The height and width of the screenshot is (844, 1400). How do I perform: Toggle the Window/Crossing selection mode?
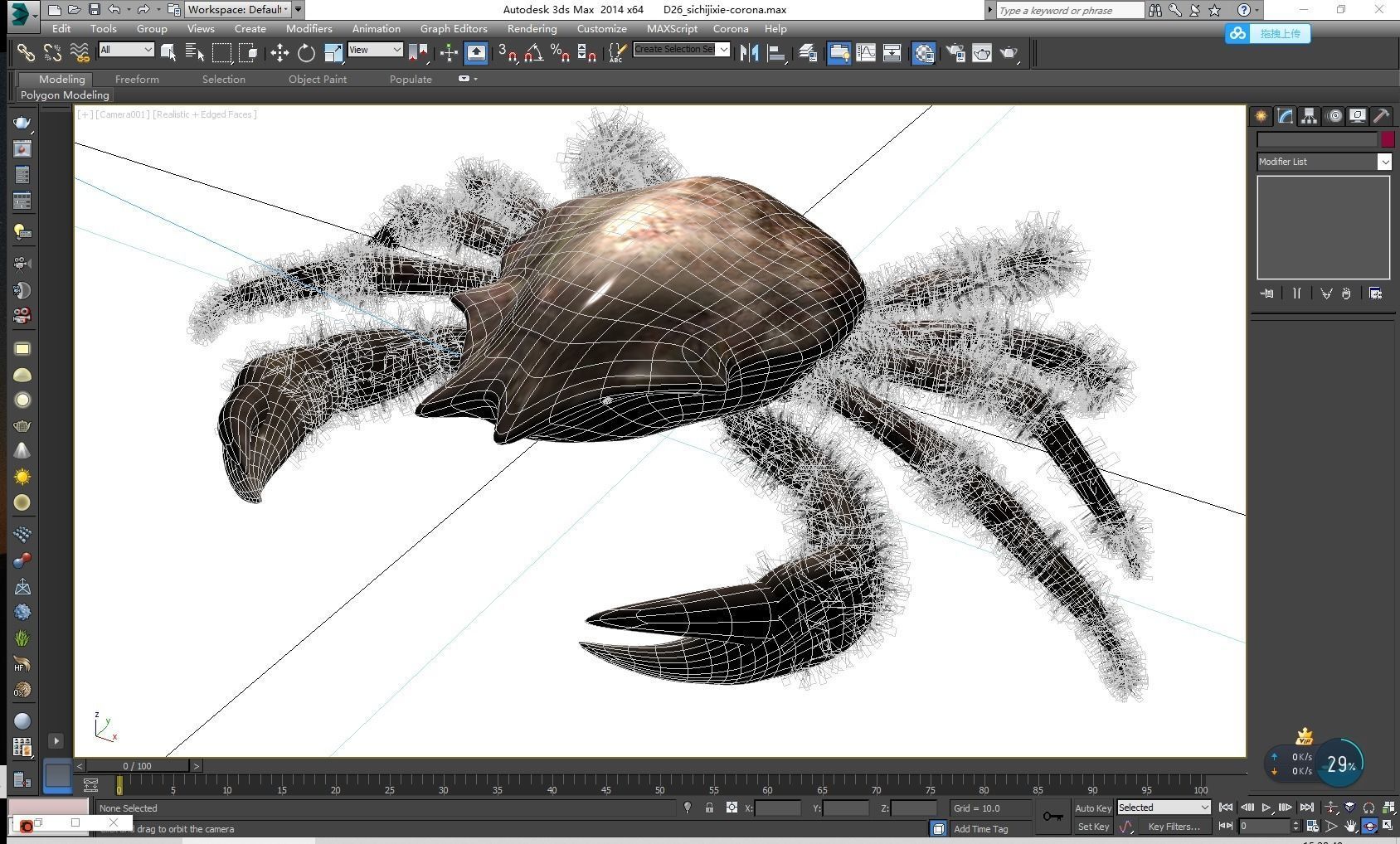click(248, 53)
